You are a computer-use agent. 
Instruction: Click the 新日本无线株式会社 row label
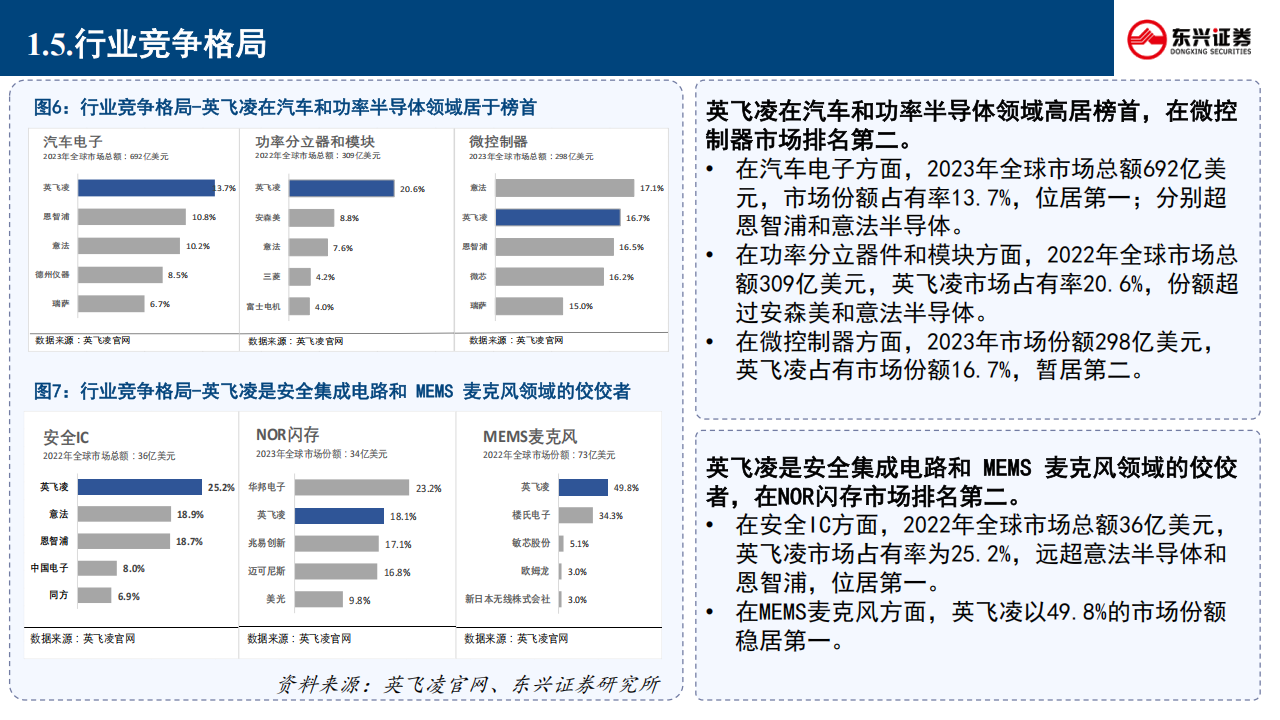(x=508, y=599)
